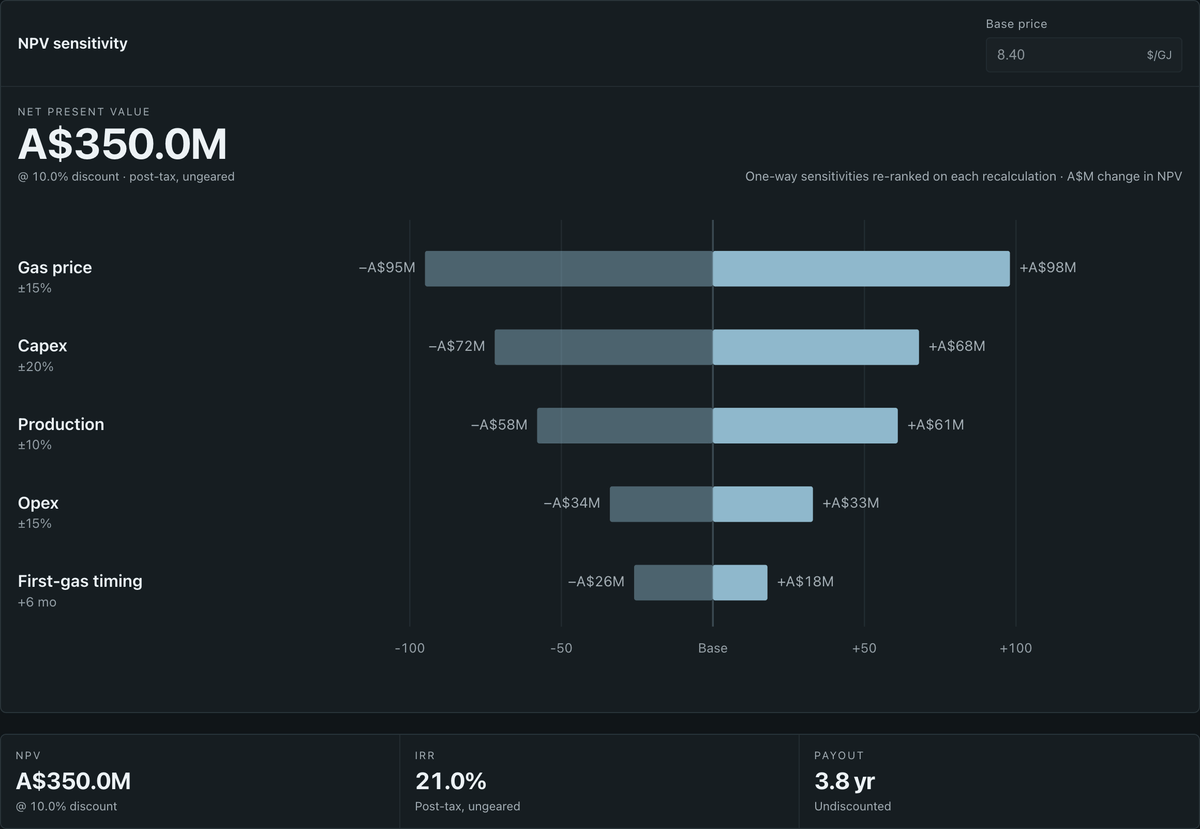
Task: Select the First-gas timing negative bar
Action: tap(673, 582)
